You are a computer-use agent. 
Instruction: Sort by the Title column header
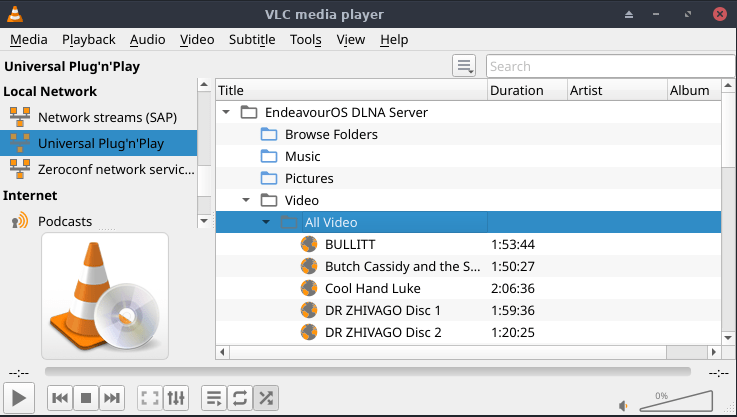(x=352, y=90)
